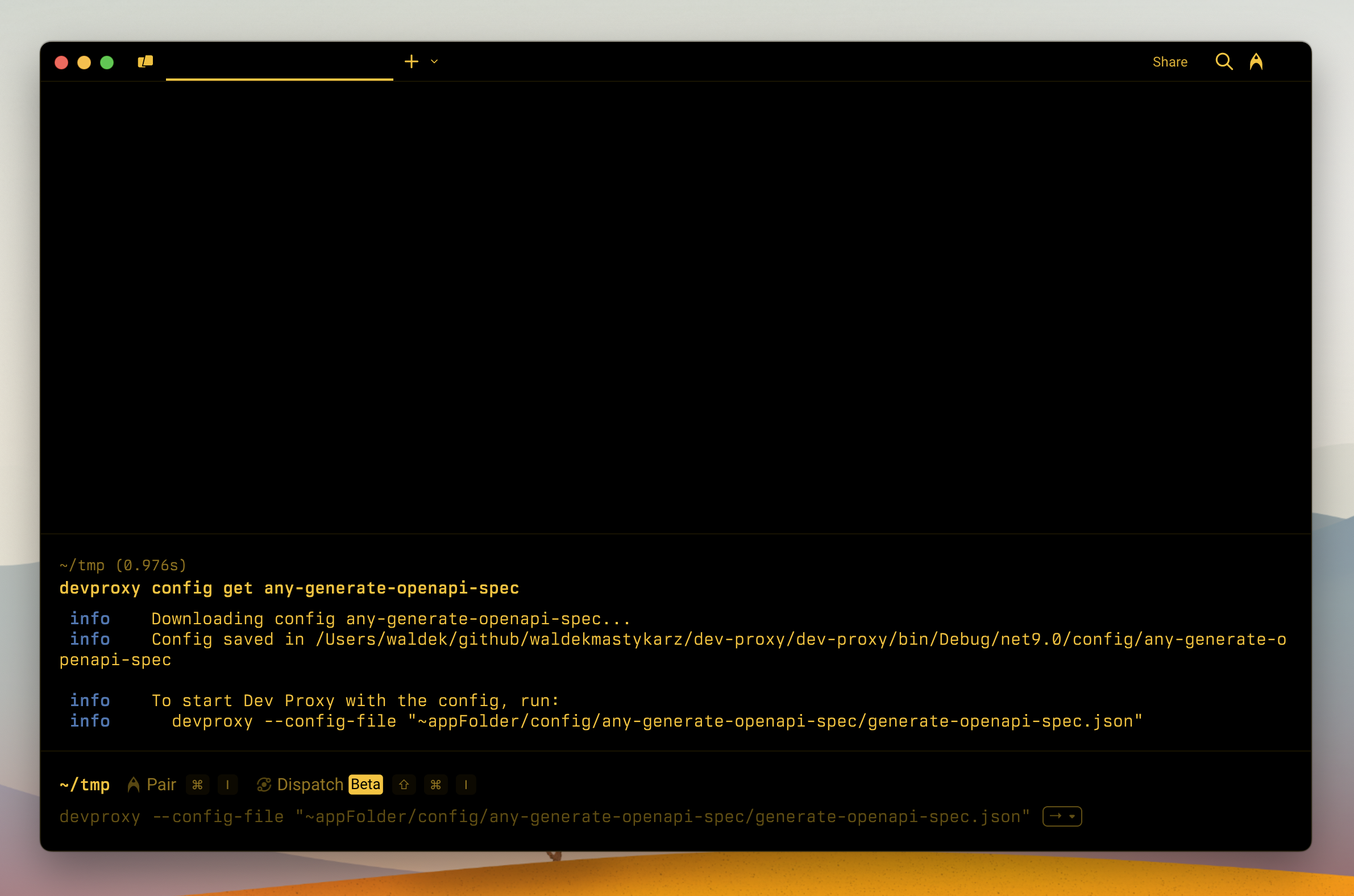Click the devproxy config get command block
1354x896 pixels.
(x=289, y=588)
